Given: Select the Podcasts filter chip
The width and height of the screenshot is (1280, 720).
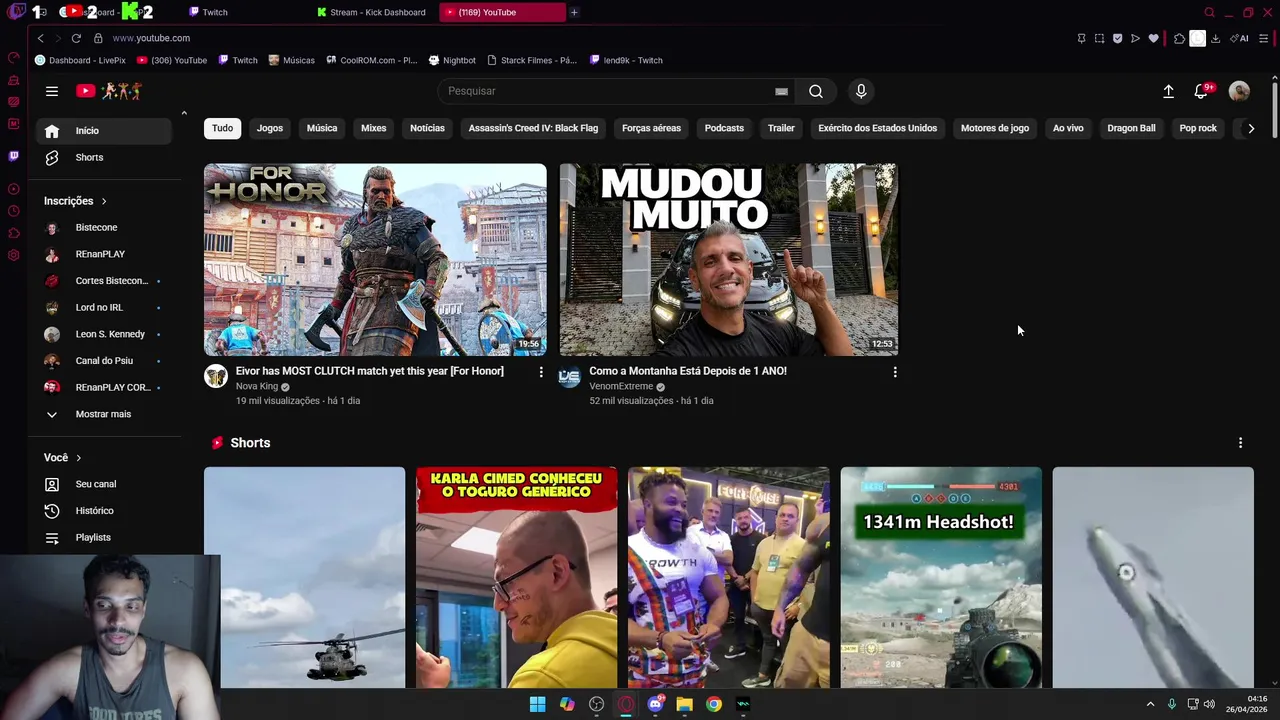Looking at the screenshot, I should 724,128.
